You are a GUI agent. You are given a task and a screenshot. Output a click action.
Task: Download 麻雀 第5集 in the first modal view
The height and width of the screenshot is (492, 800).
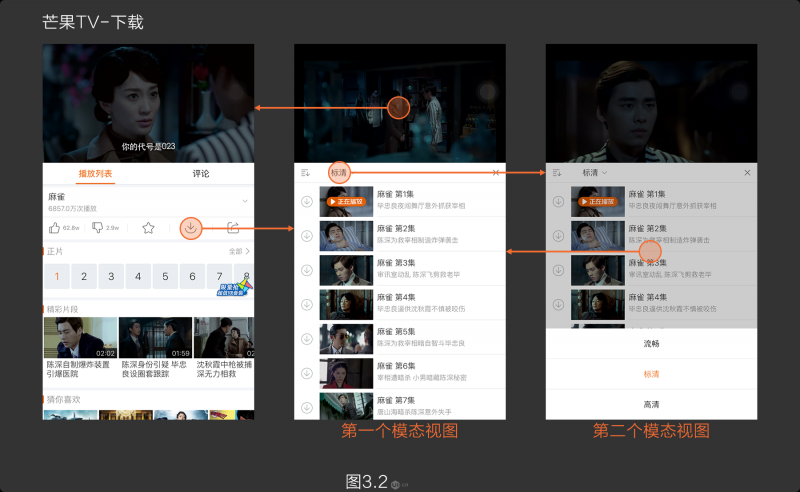point(307,339)
